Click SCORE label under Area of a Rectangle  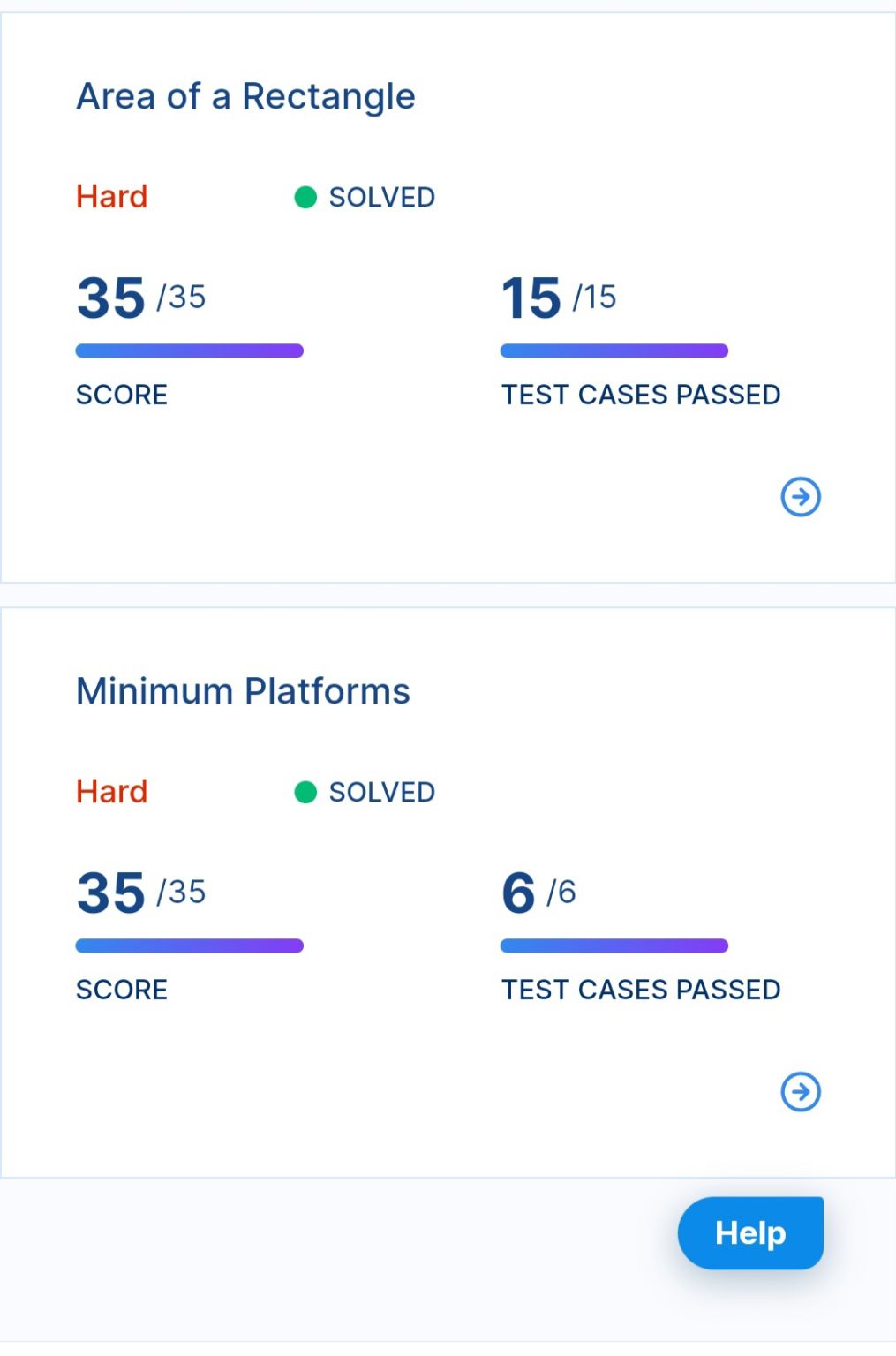122,395
